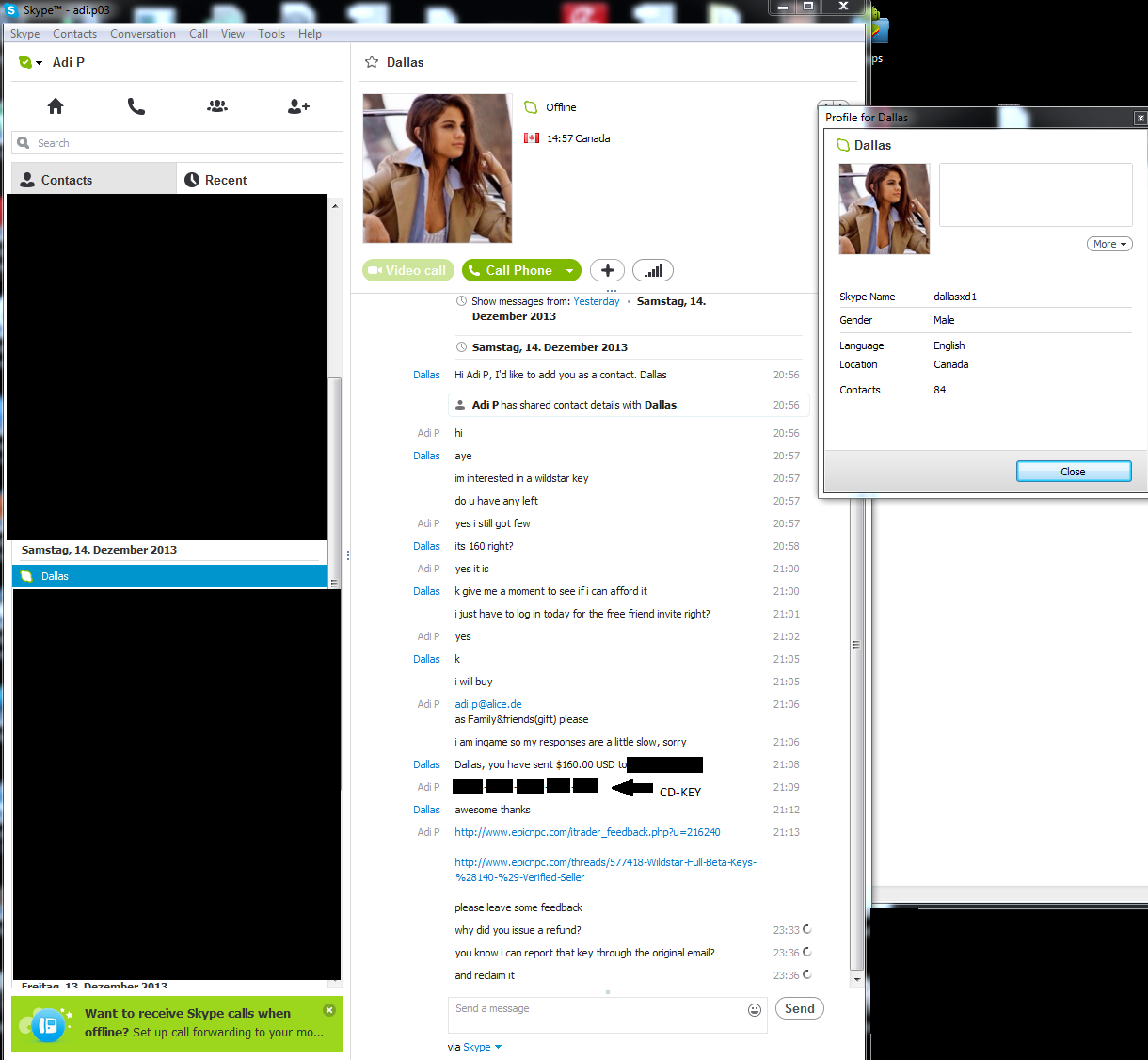Click the avatar in Profile for Dallas window
1148x1060 pixels.
point(885,209)
